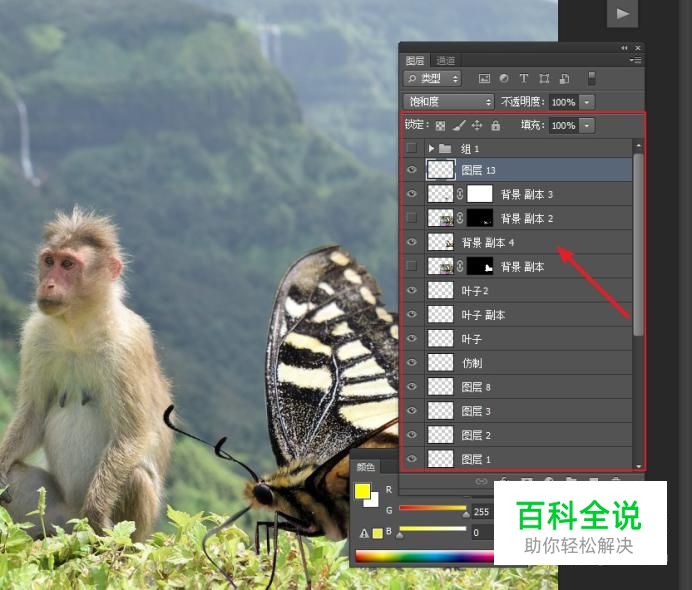Show the 组 1 group
Viewport: 692px width, 590px height.
(411, 148)
